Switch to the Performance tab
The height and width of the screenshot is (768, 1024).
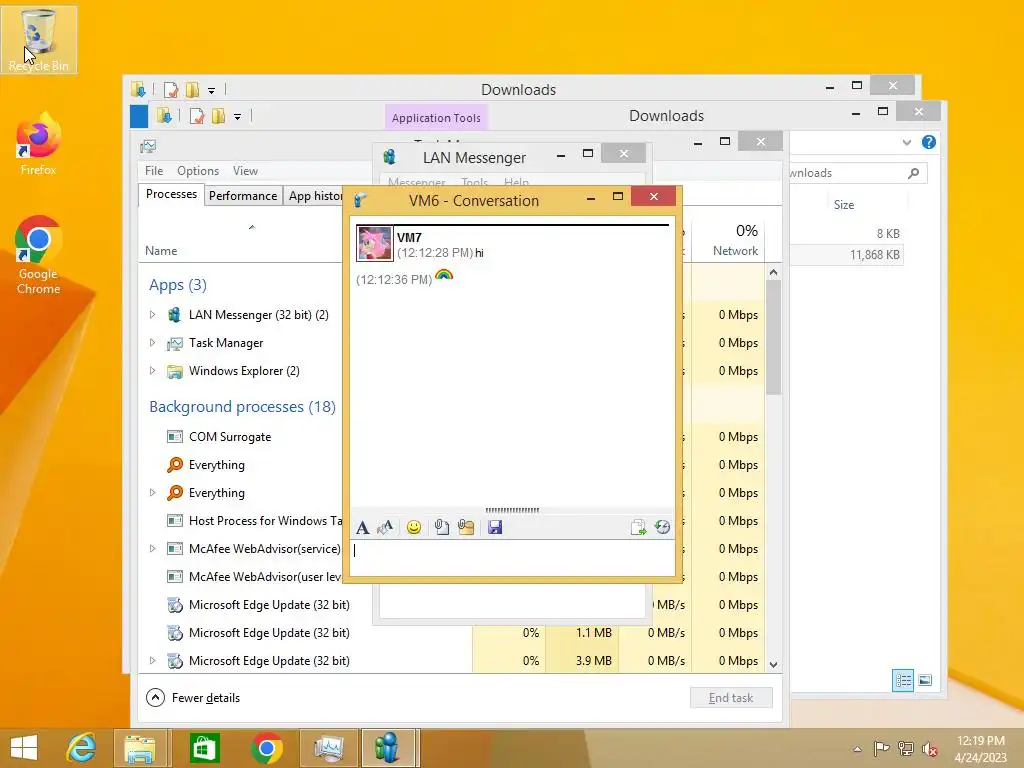(x=243, y=196)
